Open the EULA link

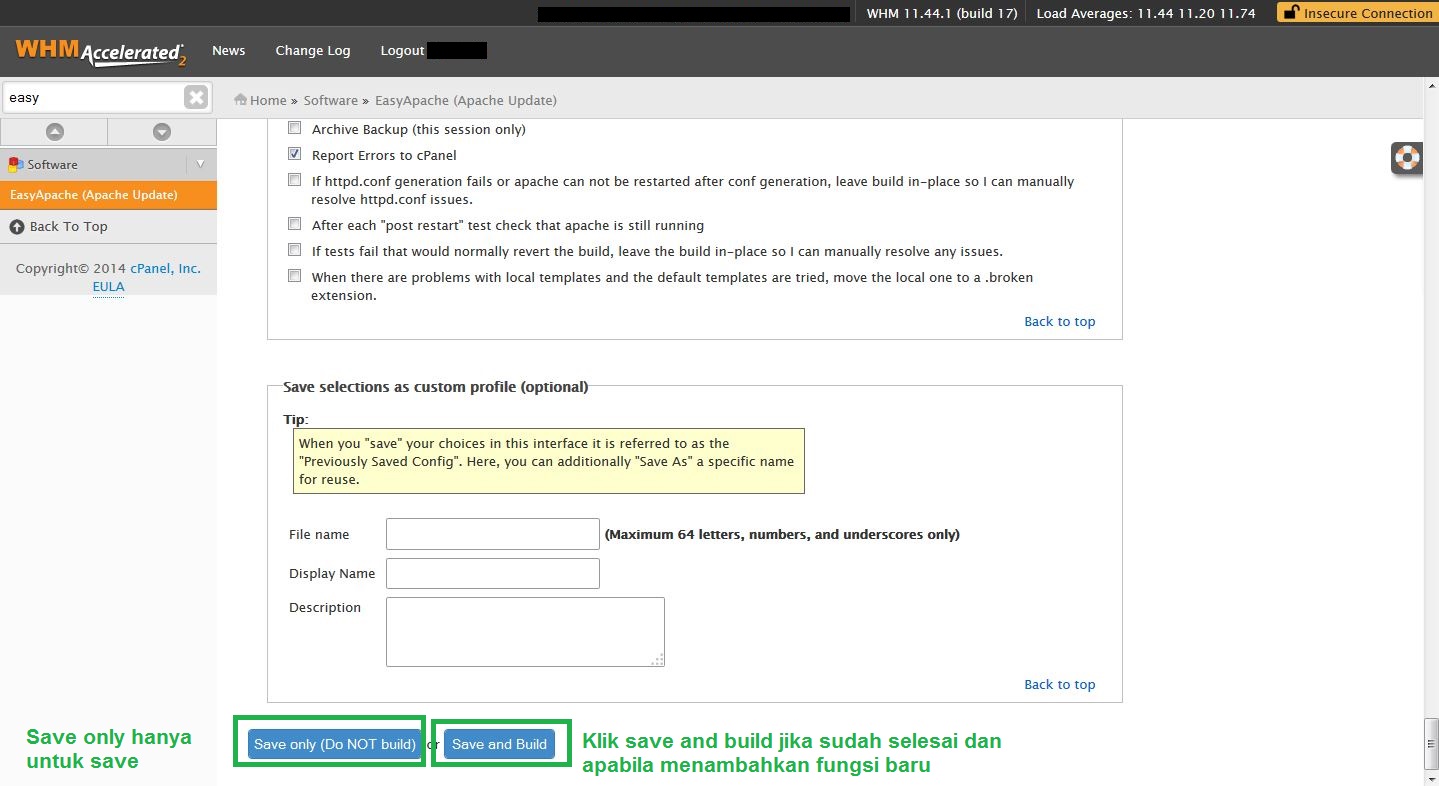point(108,286)
